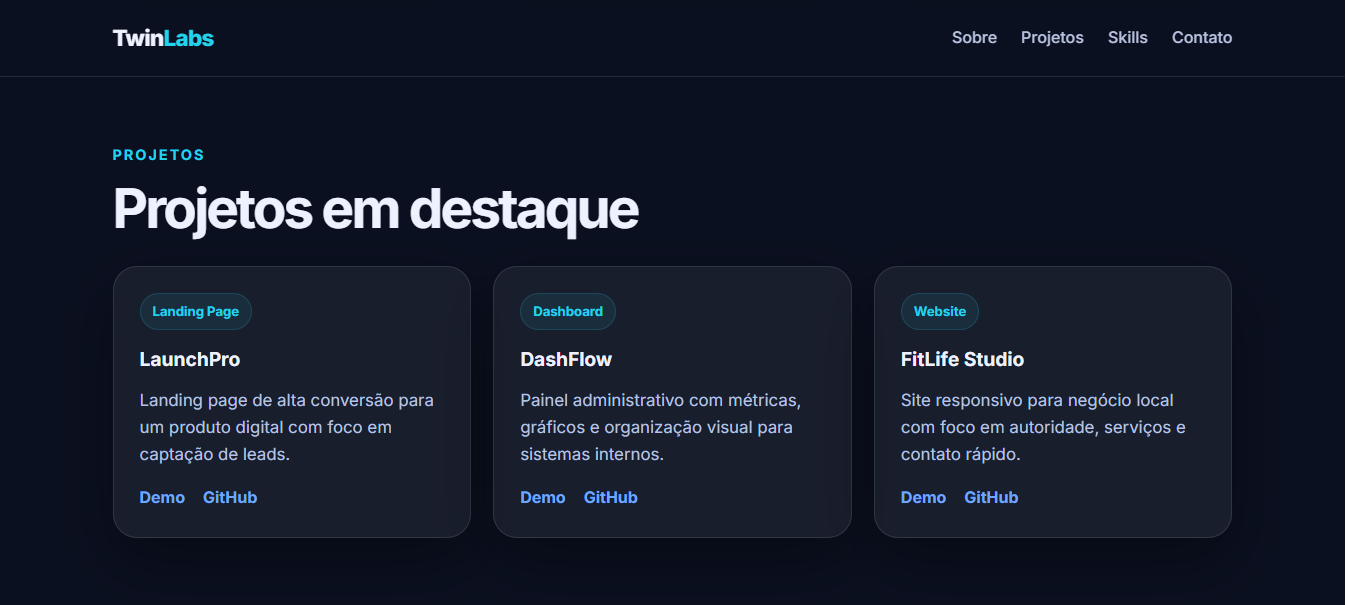Select the Dashboard badge
1348x605 pixels.
pyautogui.click(x=568, y=311)
